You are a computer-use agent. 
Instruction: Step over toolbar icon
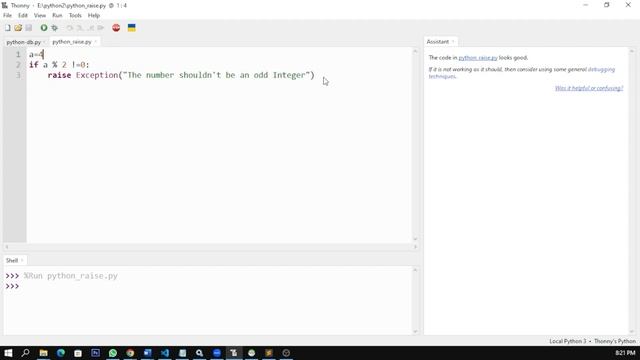point(70,28)
